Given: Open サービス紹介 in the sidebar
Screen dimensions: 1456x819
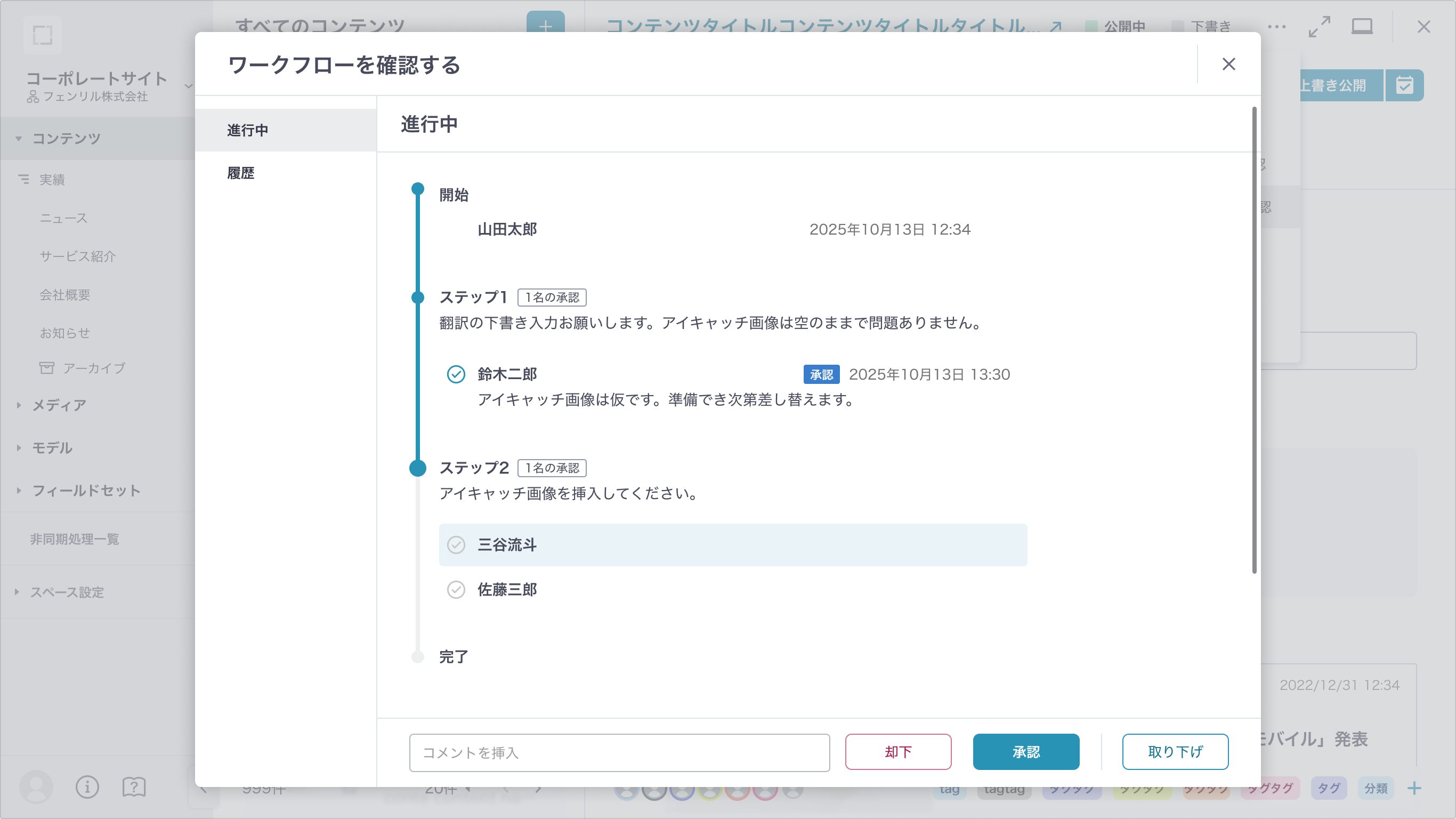Looking at the screenshot, I should (x=78, y=256).
